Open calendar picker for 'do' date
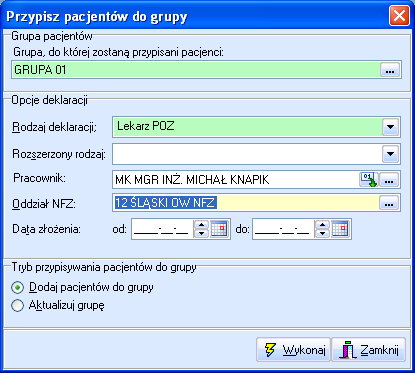The height and width of the screenshot is (373, 415). click(x=340, y=229)
